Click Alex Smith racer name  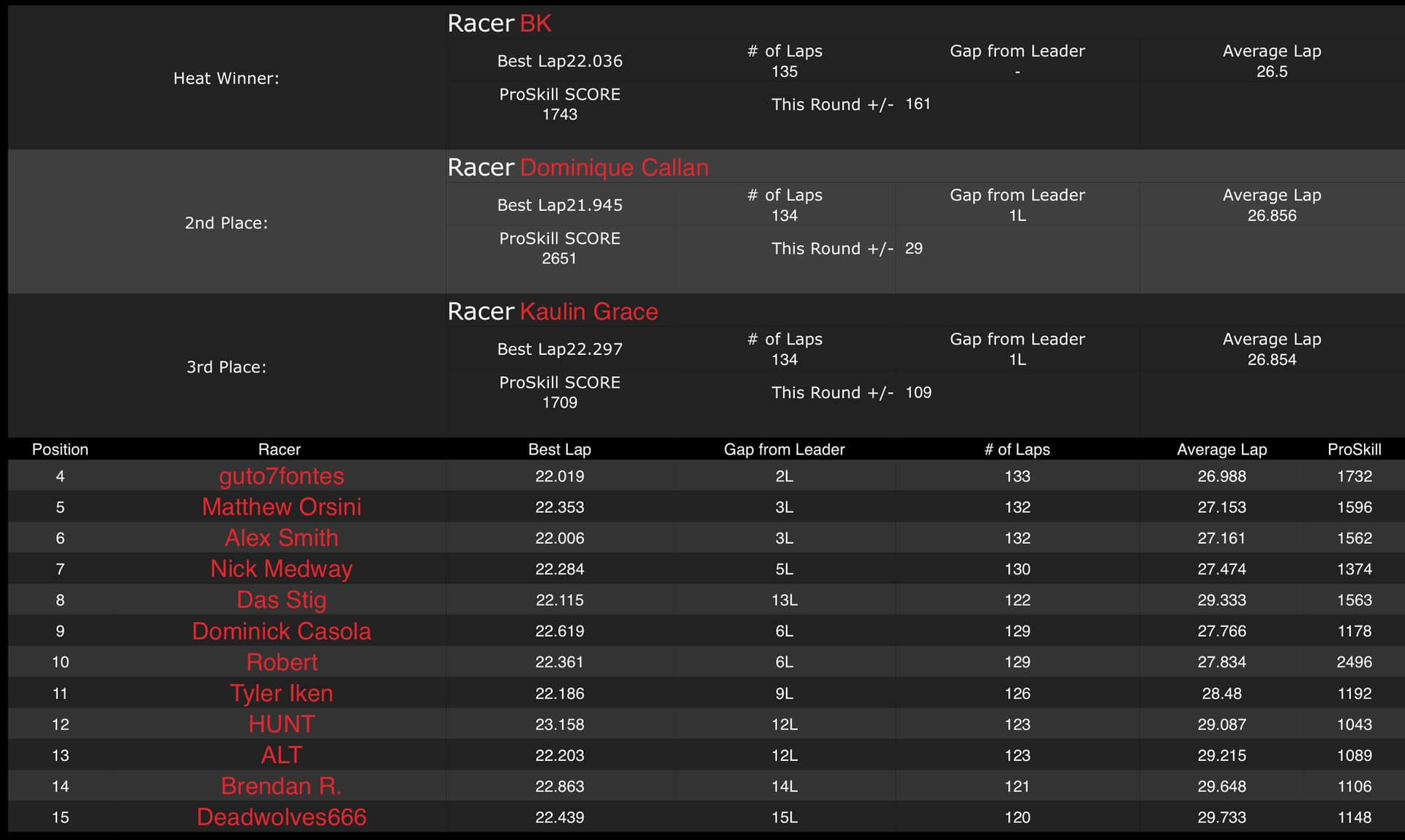281,538
